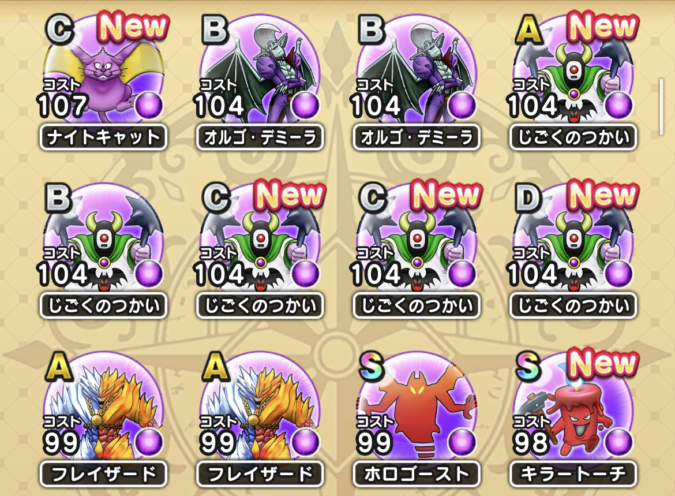Screen dimensions: 675x496
Task: Select the second オルゴ・デミーラ thumbnail
Action: (x=416, y=71)
